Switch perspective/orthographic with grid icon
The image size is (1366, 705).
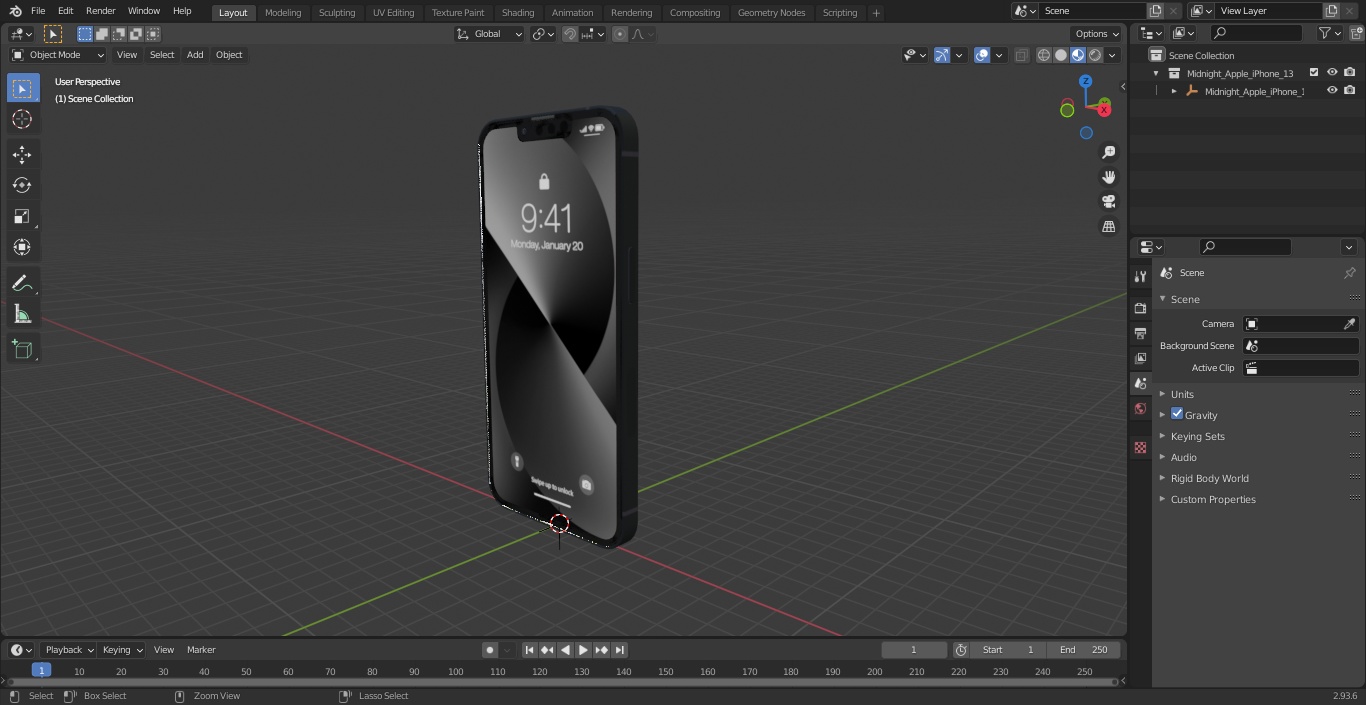(1108, 227)
